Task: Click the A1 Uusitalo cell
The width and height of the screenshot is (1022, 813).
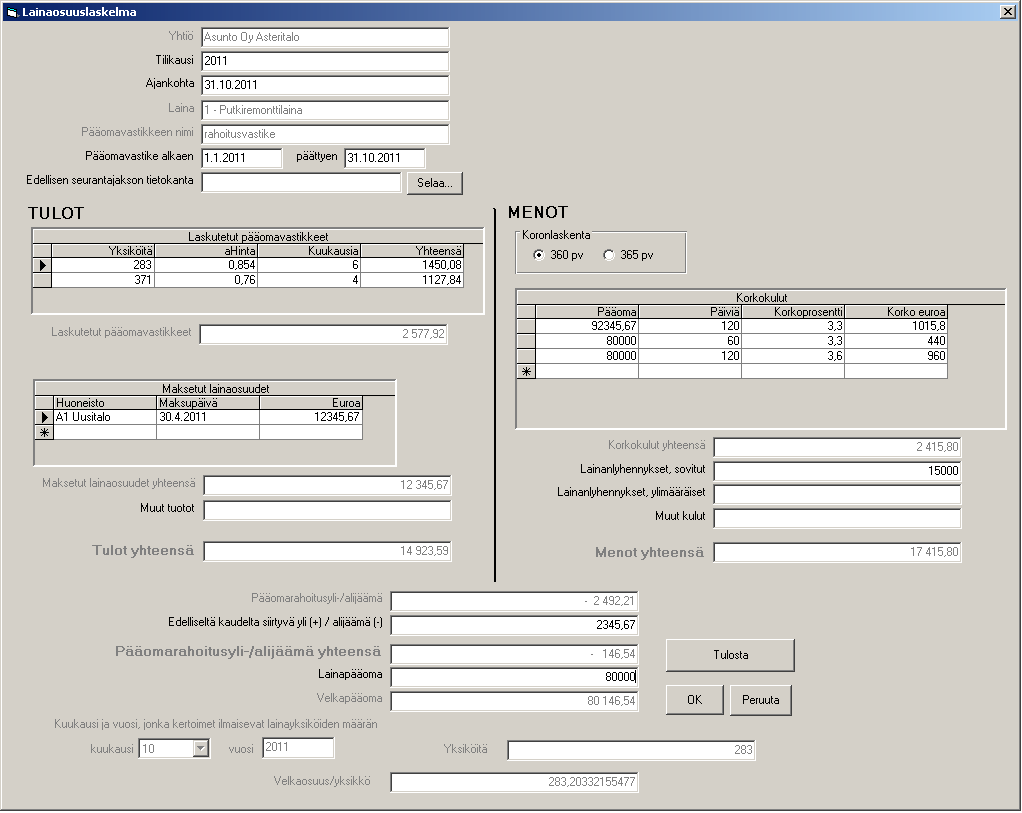Action: pos(105,417)
